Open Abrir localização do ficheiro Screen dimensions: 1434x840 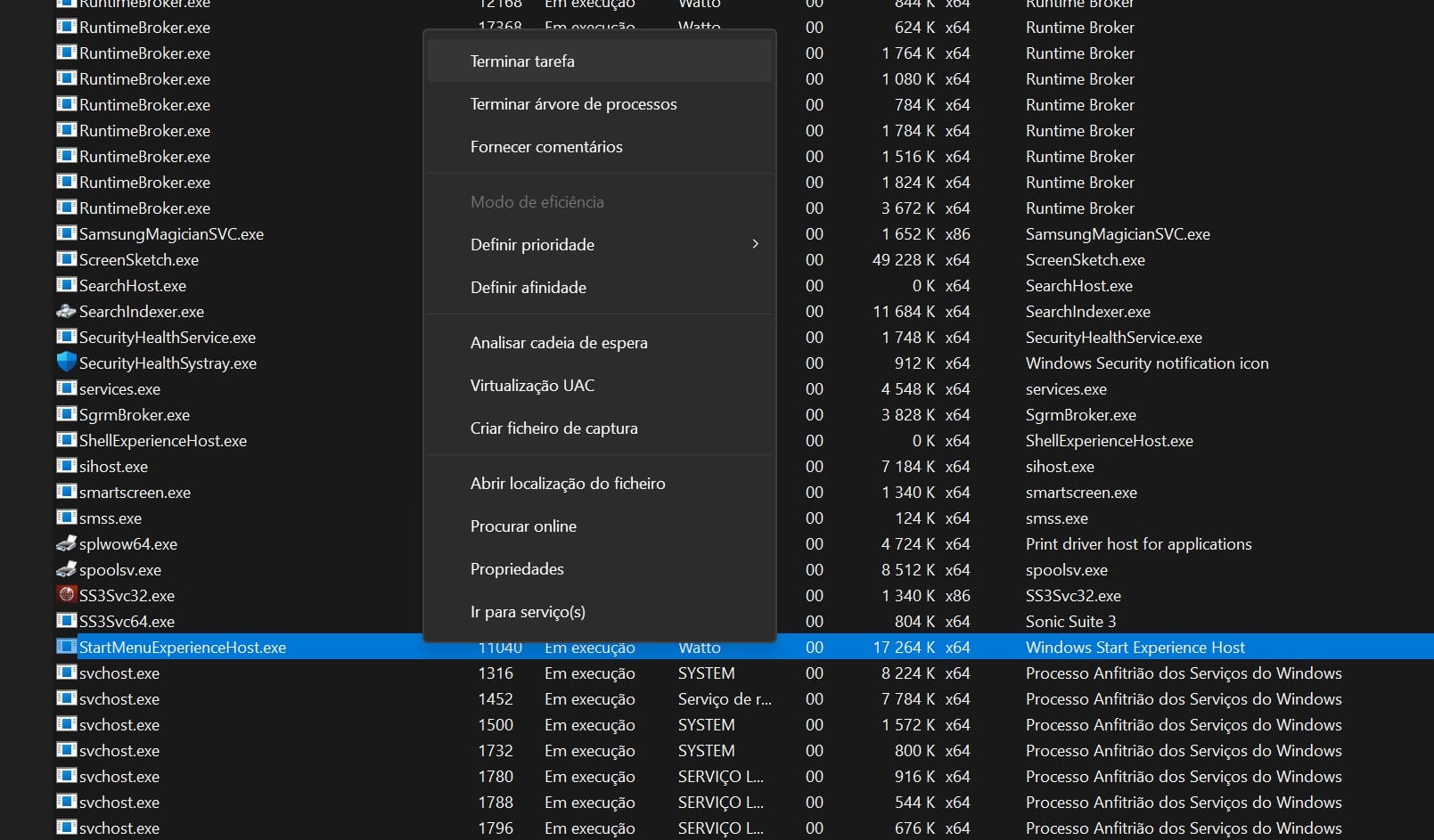568,484
